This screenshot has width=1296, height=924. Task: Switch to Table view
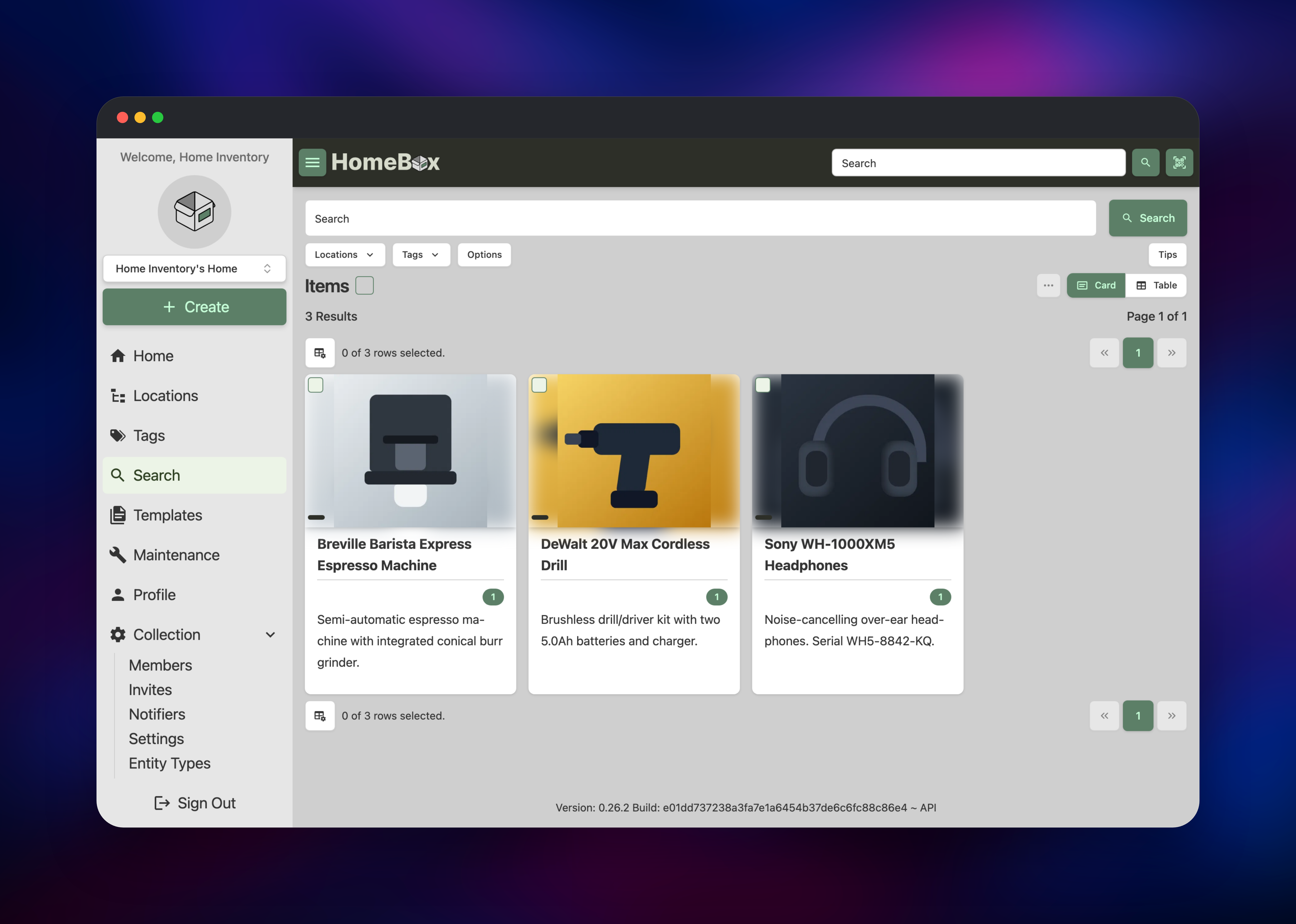point(1156,286)
